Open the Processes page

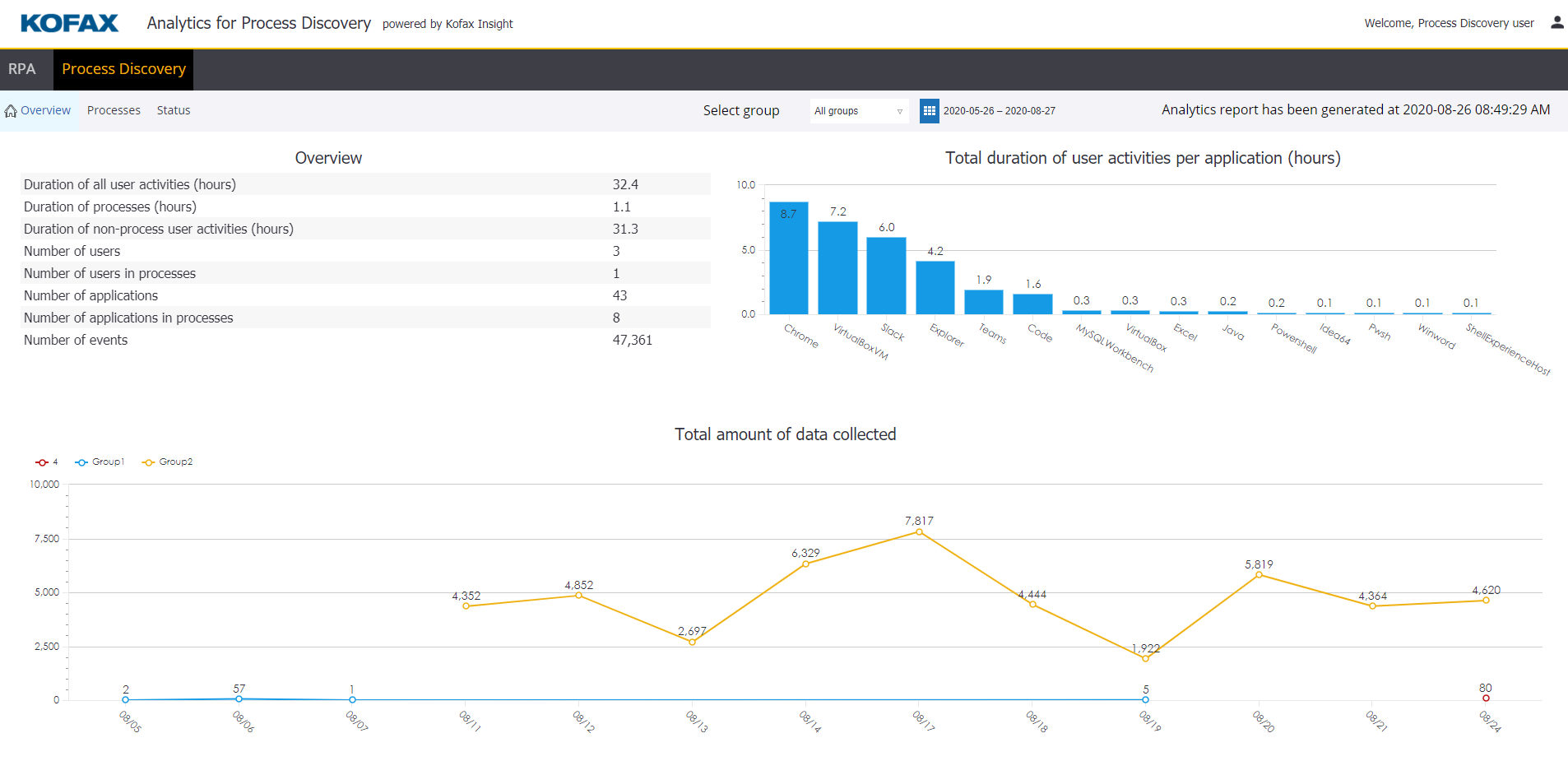(114, 109)
